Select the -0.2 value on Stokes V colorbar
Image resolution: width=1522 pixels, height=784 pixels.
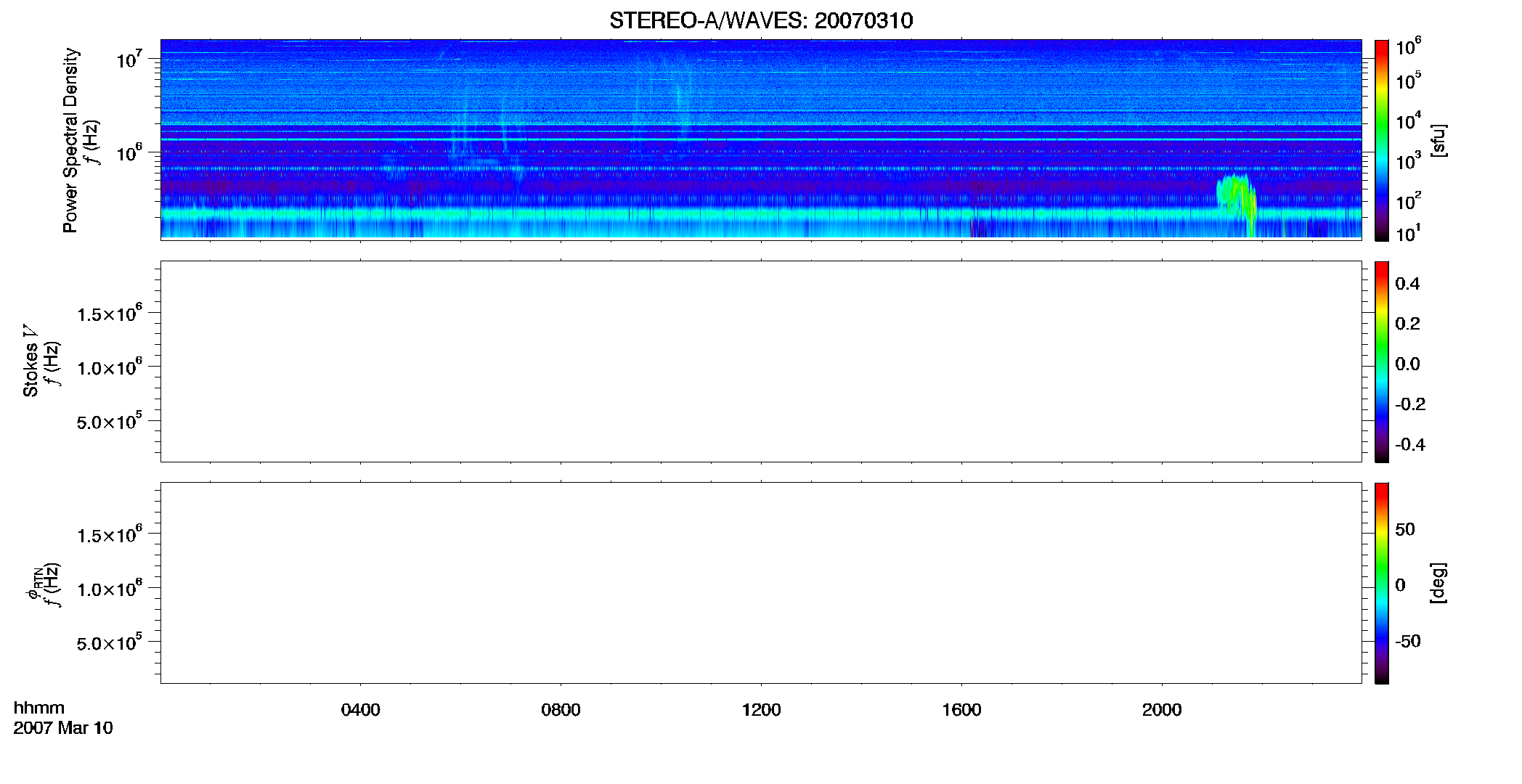click(1410, 404)
